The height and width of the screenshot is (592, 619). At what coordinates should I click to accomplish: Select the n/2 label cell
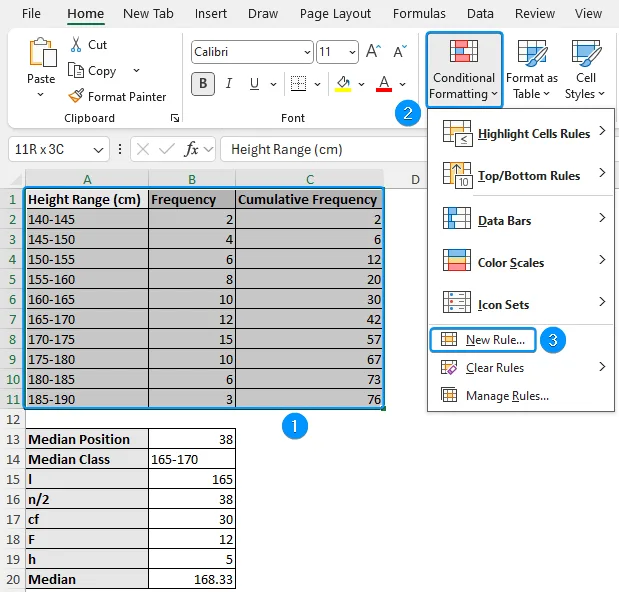[87, 499]
